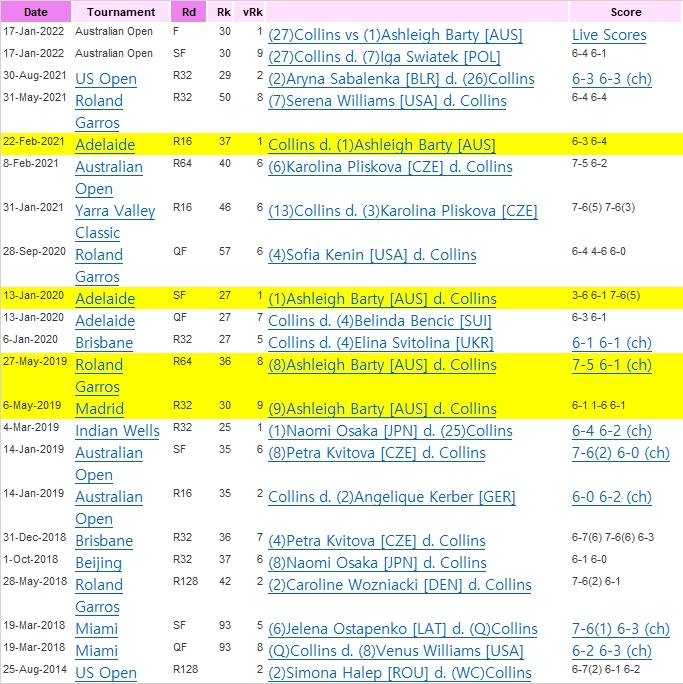Open Collins d. Angelique Kerber match link

click(x=392, y=497)
